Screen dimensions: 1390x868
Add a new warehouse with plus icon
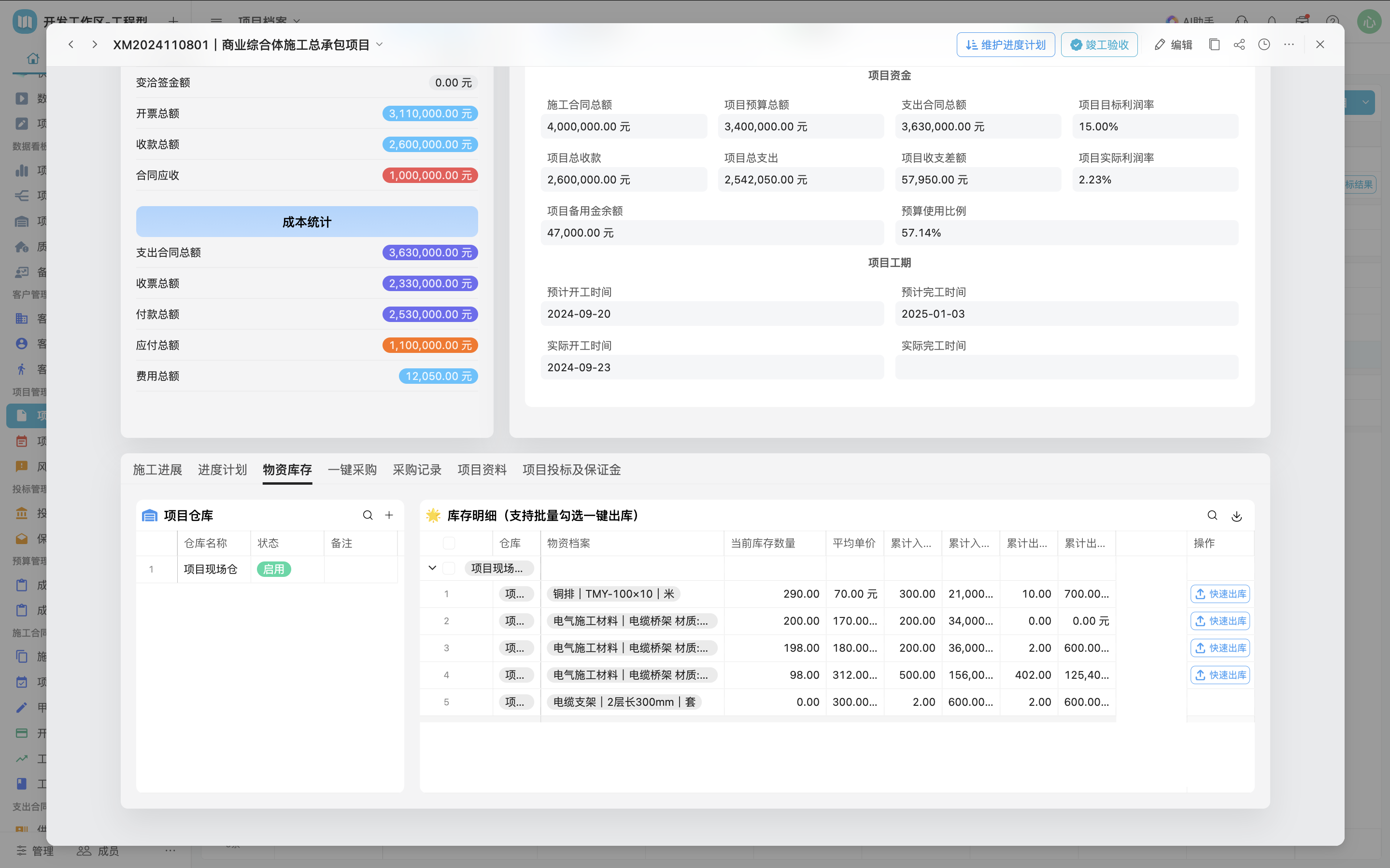pyautogui.click(x=389, y=515)
